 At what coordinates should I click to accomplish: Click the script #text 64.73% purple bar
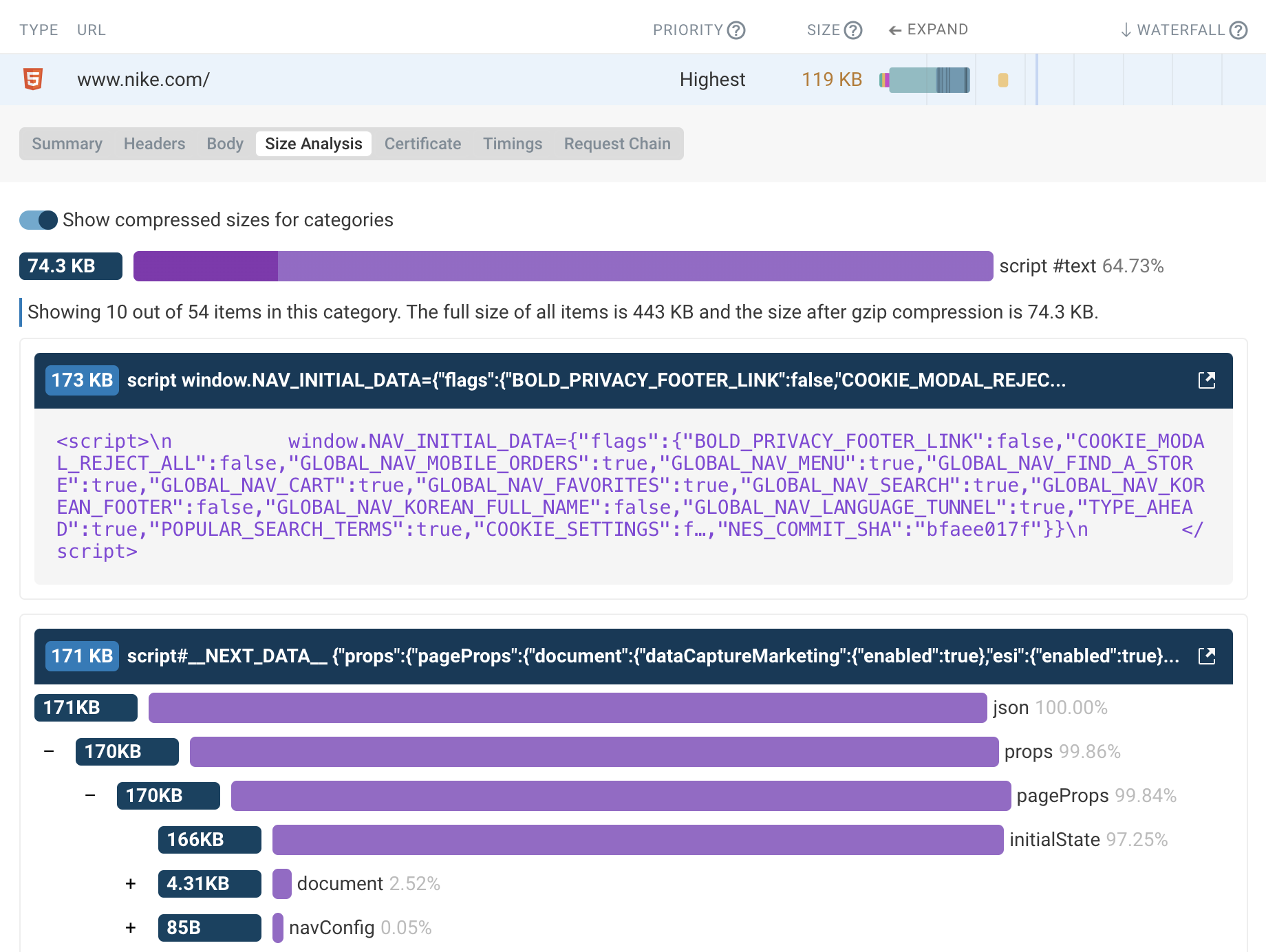563,266
